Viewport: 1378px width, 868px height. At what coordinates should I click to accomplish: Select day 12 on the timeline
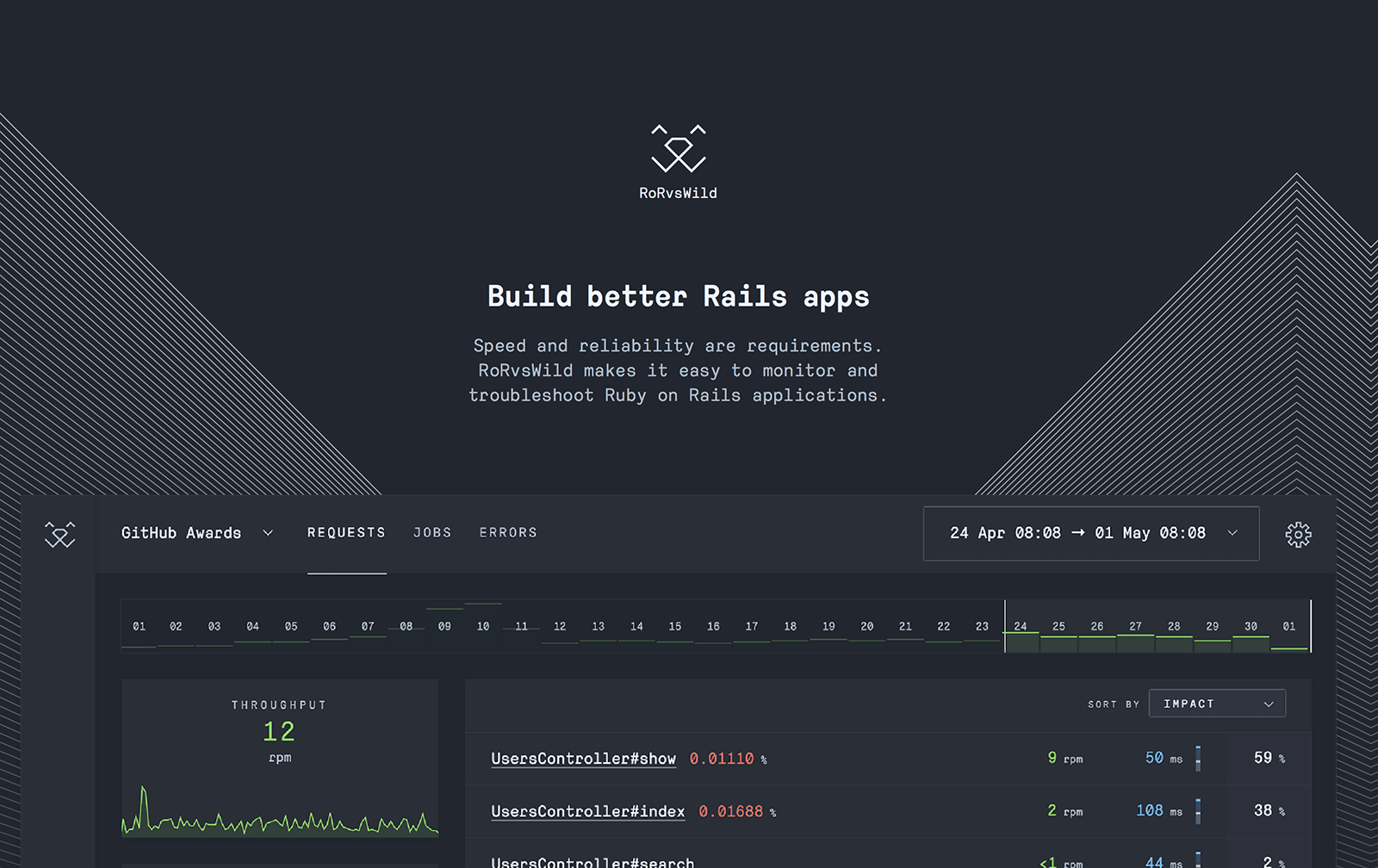point(560,626)
